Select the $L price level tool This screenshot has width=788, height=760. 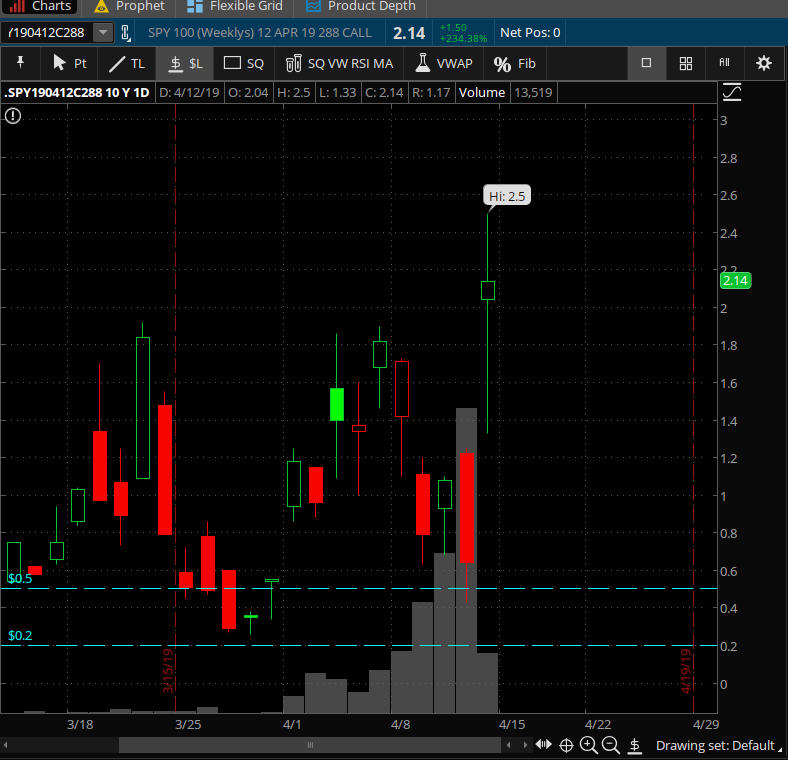tap(186, 63)
